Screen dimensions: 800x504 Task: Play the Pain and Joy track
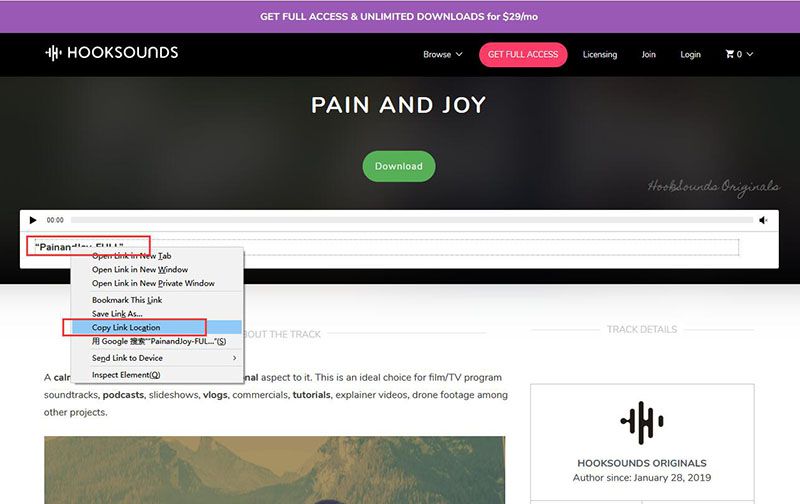coord(33,220)
